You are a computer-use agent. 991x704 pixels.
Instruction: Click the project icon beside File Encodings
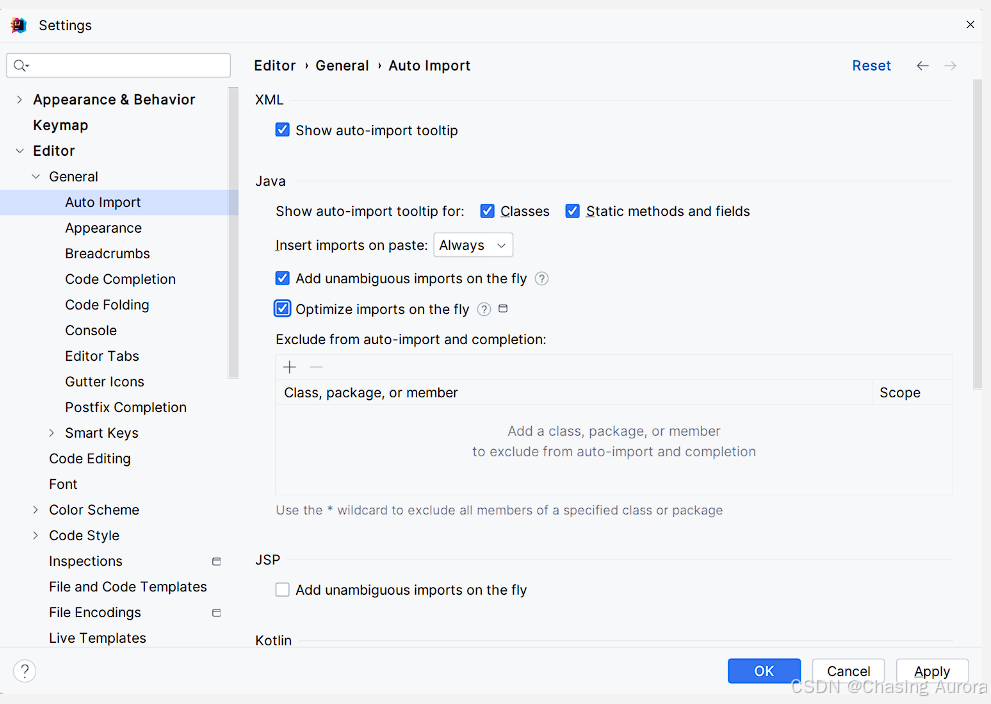[x=216, y=612]
